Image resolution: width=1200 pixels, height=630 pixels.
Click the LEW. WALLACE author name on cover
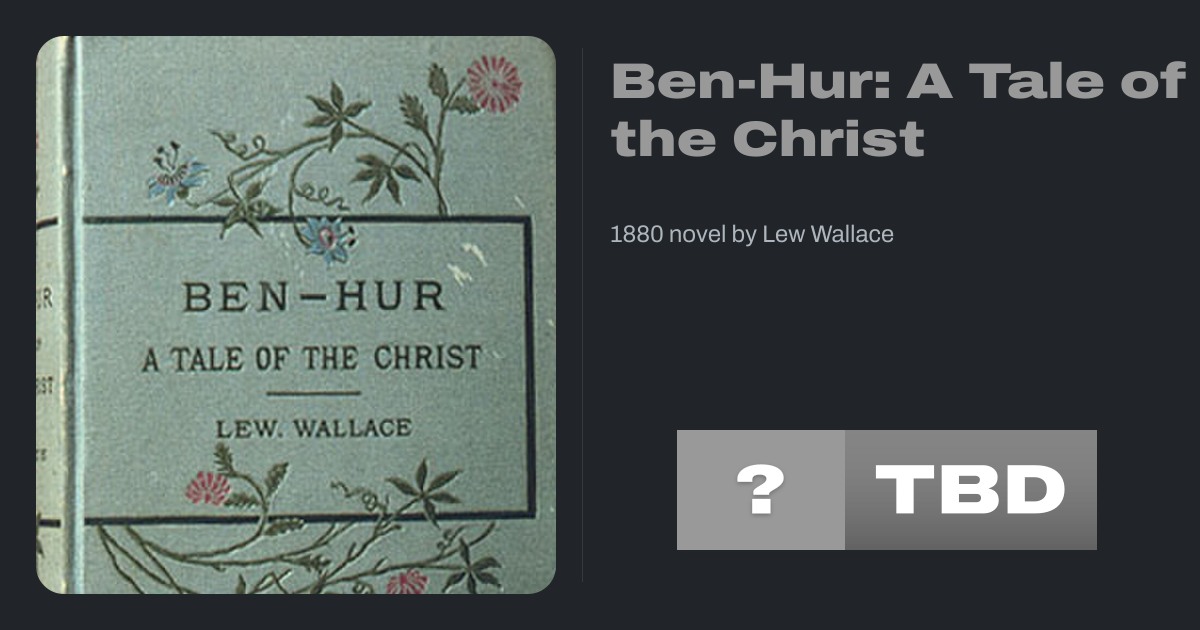(x=314, y=429)
